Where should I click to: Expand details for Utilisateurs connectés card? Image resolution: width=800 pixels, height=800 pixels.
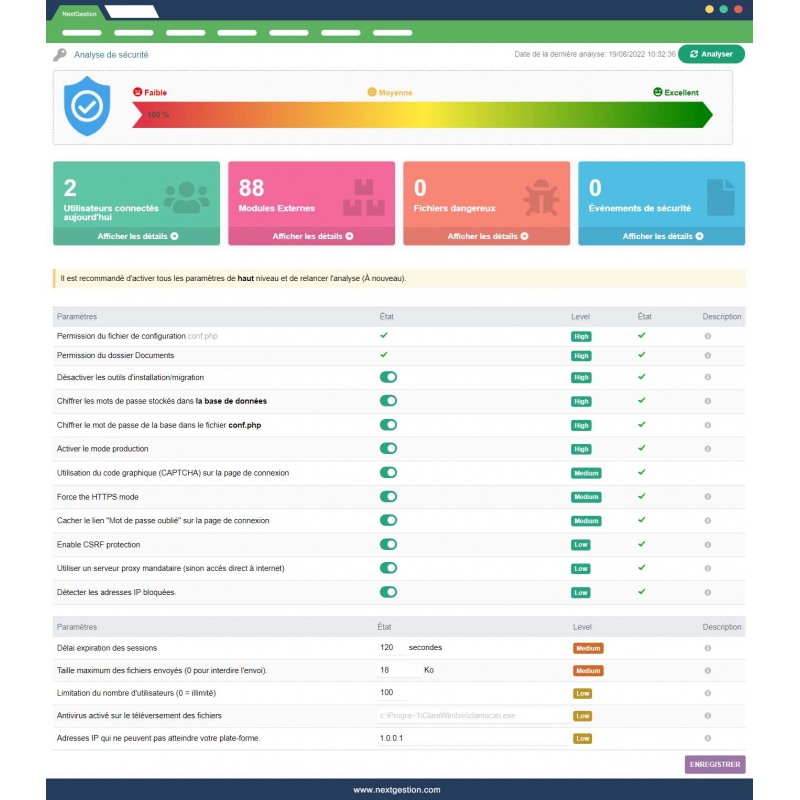137,237
